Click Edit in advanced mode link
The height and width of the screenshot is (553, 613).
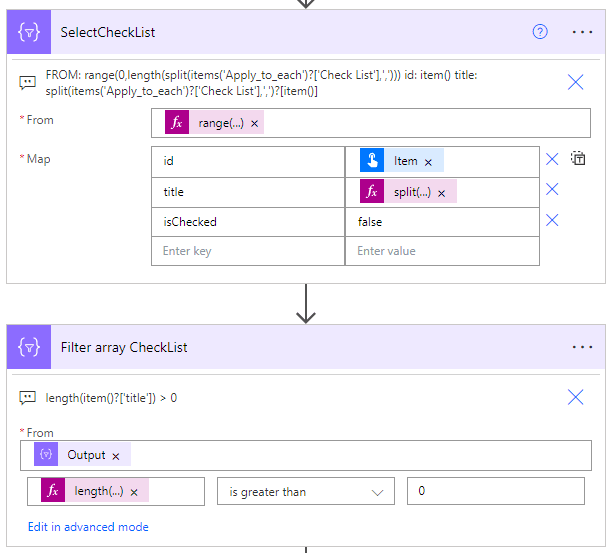click(88, 527)
